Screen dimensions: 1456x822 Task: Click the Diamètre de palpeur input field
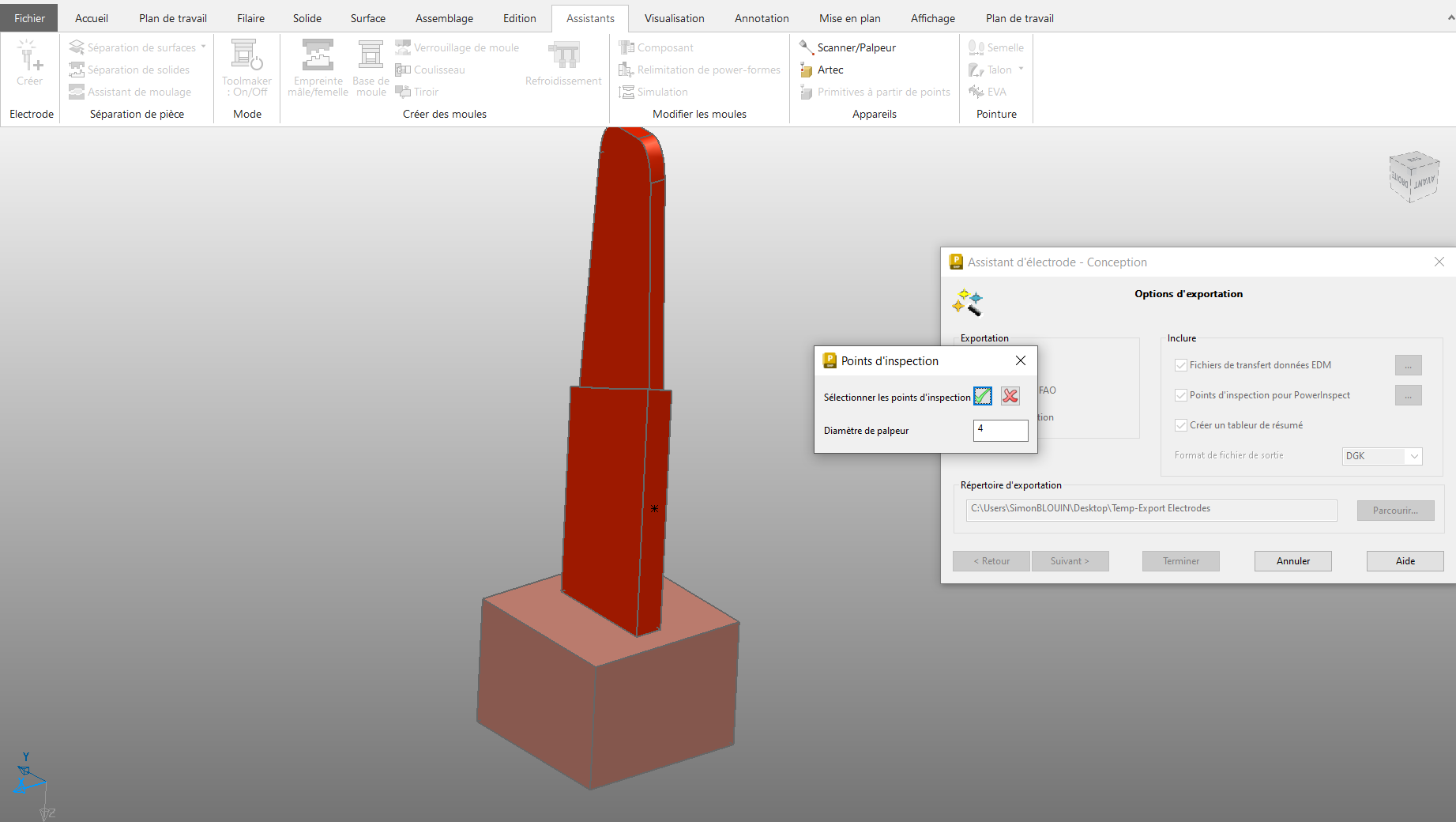1000,430
